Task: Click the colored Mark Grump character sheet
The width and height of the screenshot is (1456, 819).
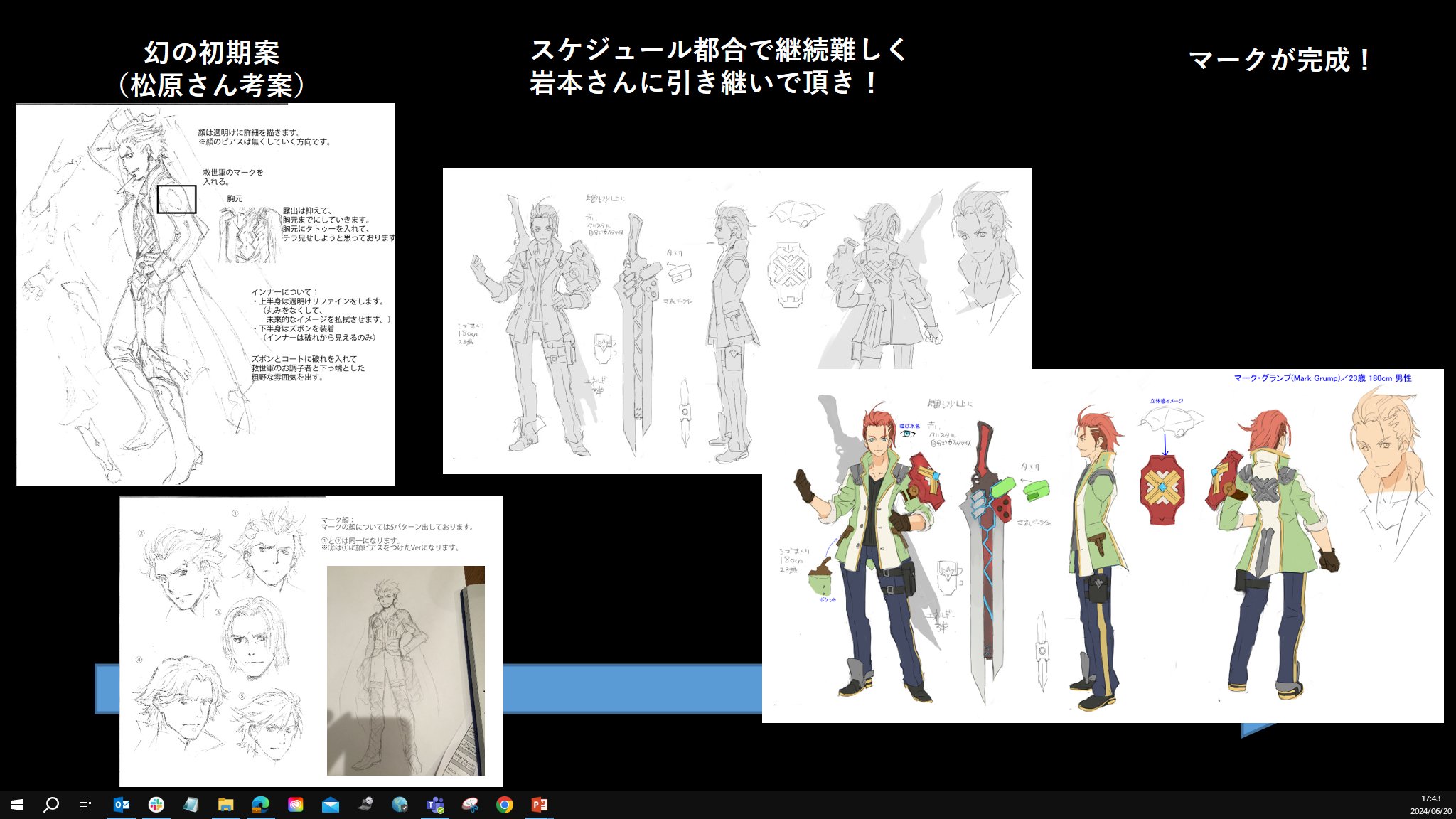Action: [x=1102, y=547]
